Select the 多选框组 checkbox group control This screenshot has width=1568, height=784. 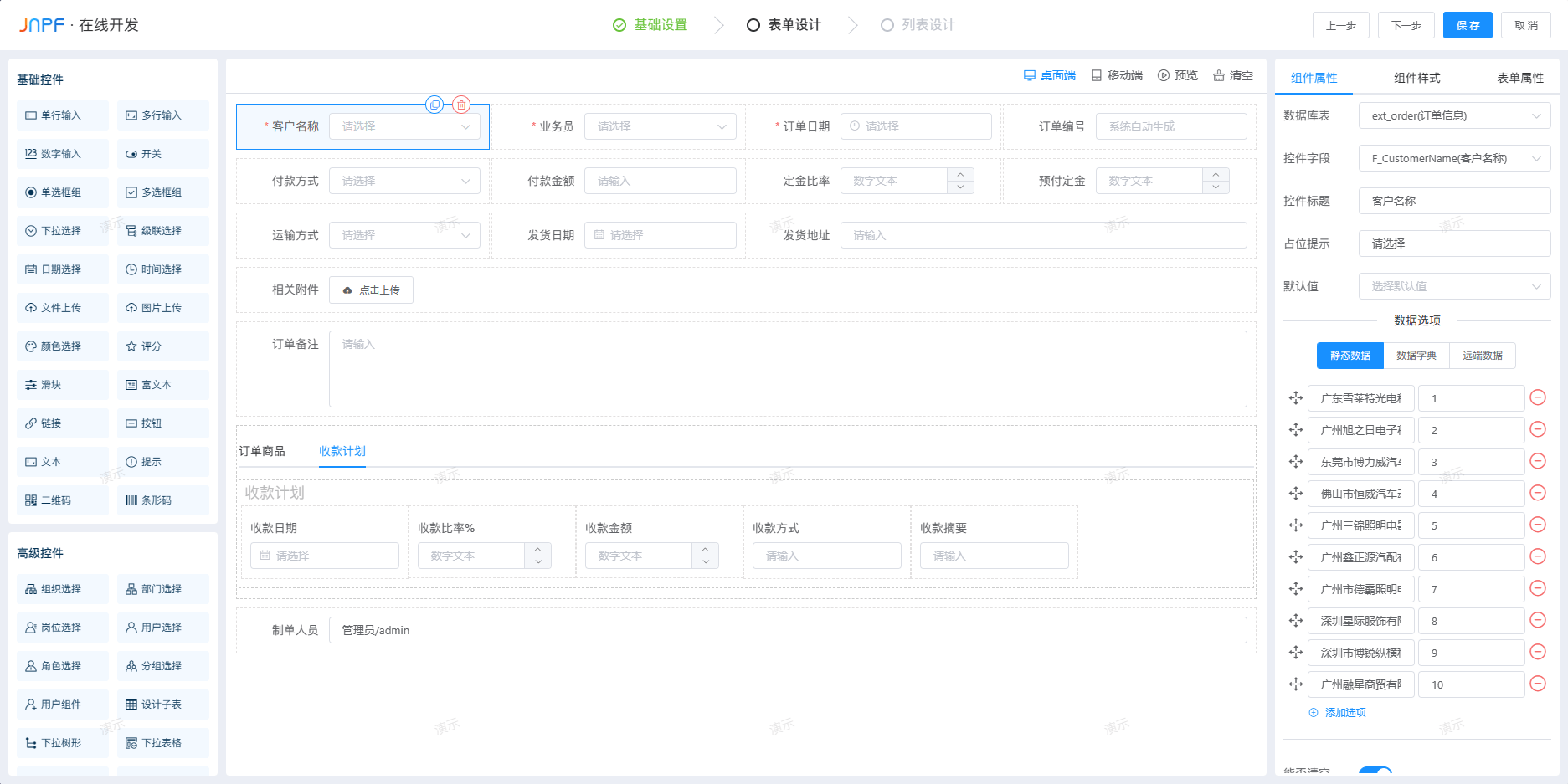163,192
